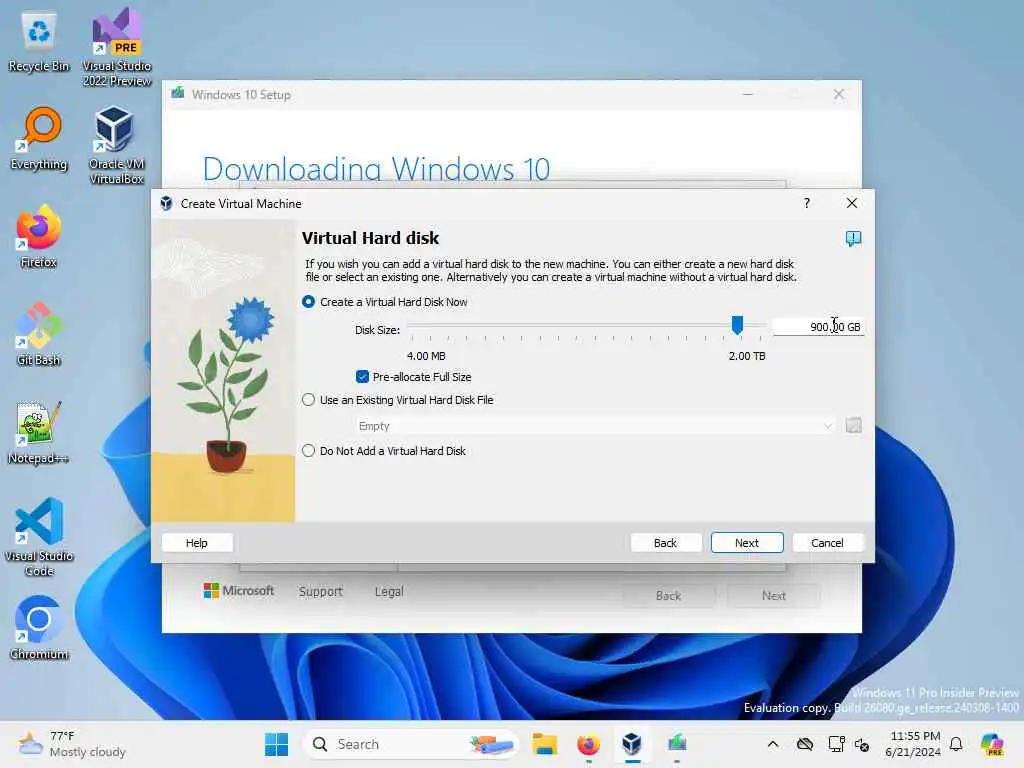Click the browse disk file folder icon
1024x768 pixels.
[854, 426]
